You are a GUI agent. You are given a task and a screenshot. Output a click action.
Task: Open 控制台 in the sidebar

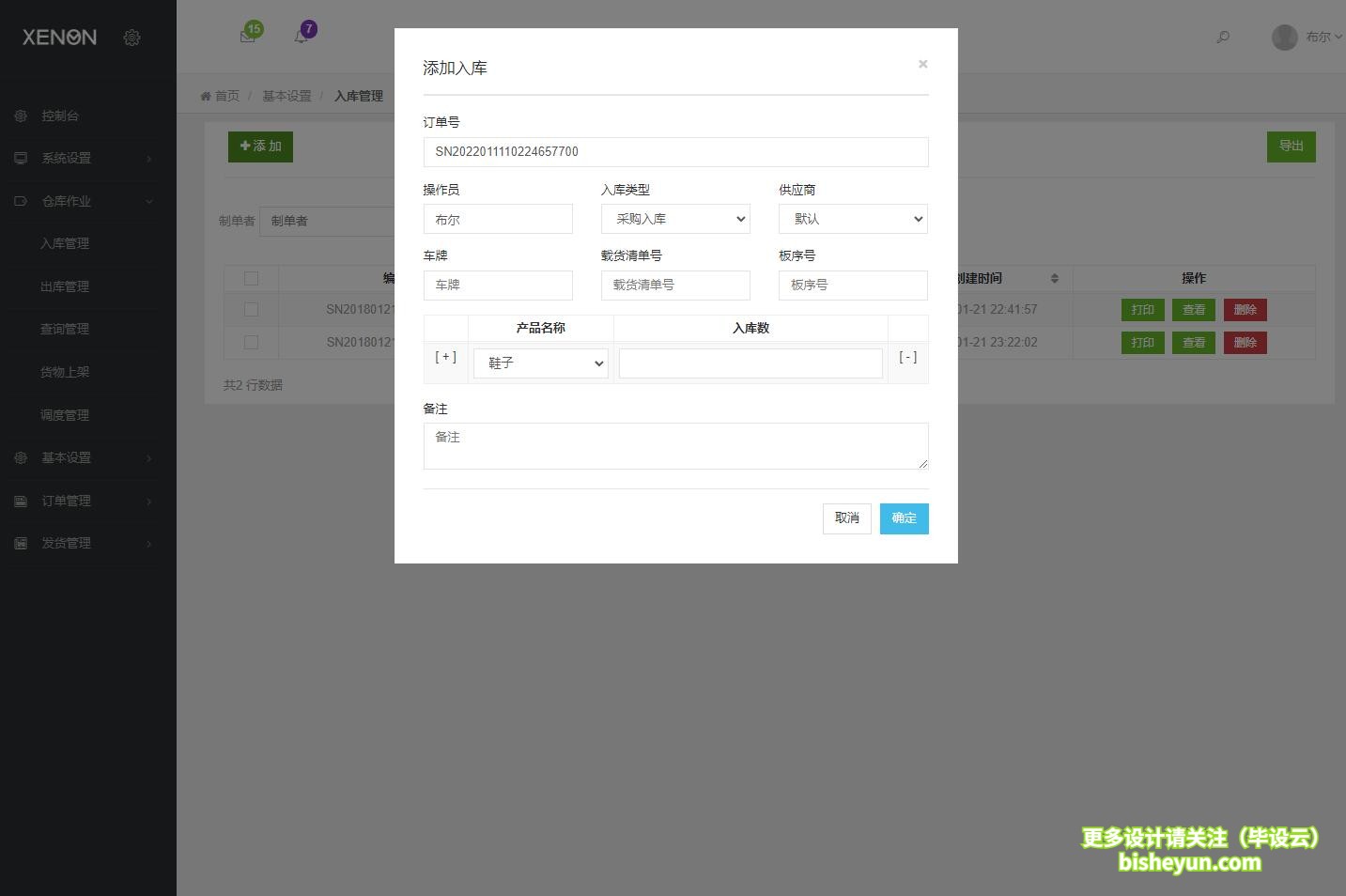tap(60, 116)
